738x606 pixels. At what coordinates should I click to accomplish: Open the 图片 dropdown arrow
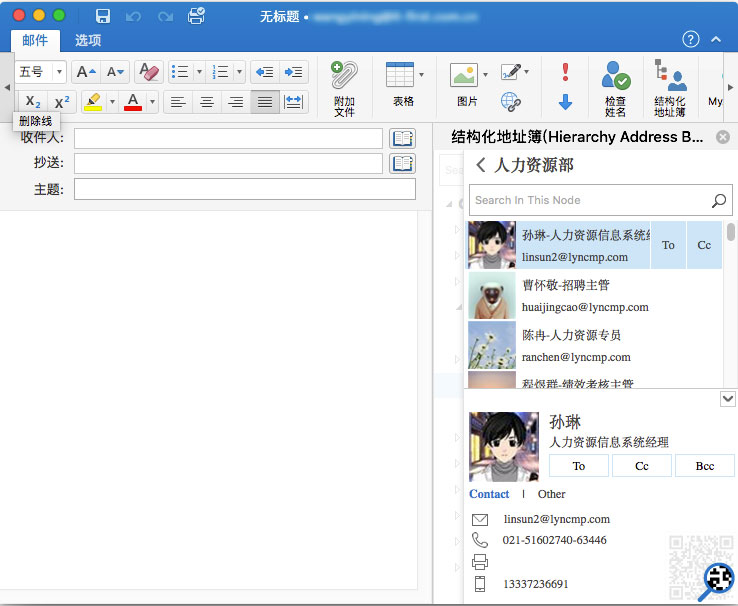(x=485, y=75)
